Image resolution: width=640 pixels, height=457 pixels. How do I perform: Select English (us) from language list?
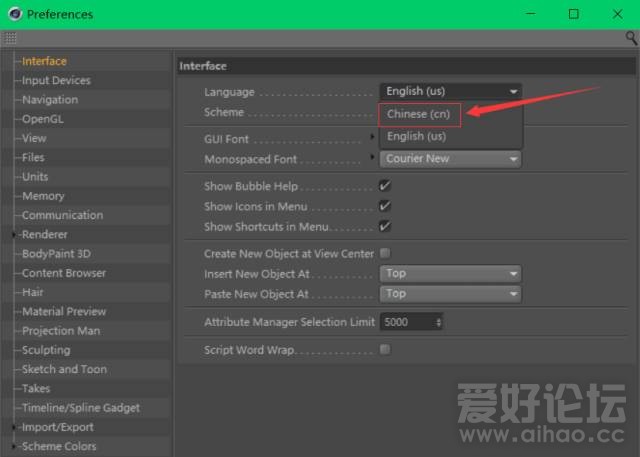coord(417,136)
